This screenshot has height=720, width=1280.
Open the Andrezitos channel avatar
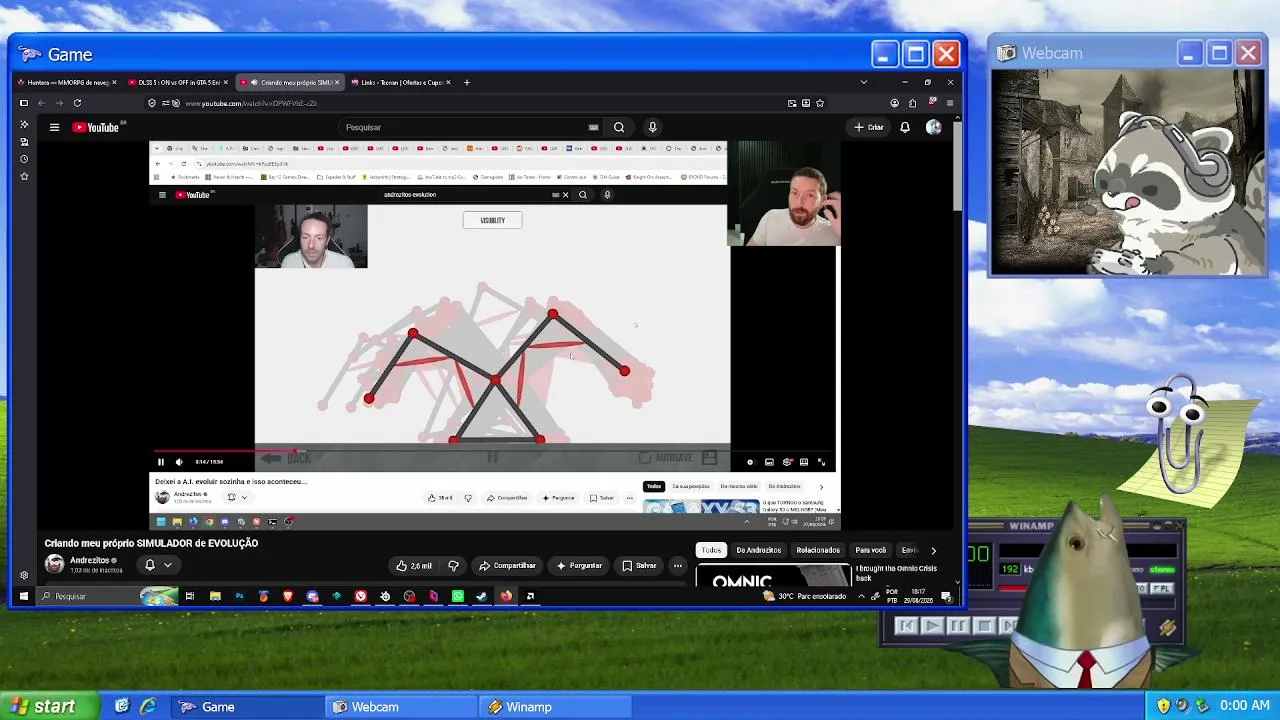click(54, 565)
